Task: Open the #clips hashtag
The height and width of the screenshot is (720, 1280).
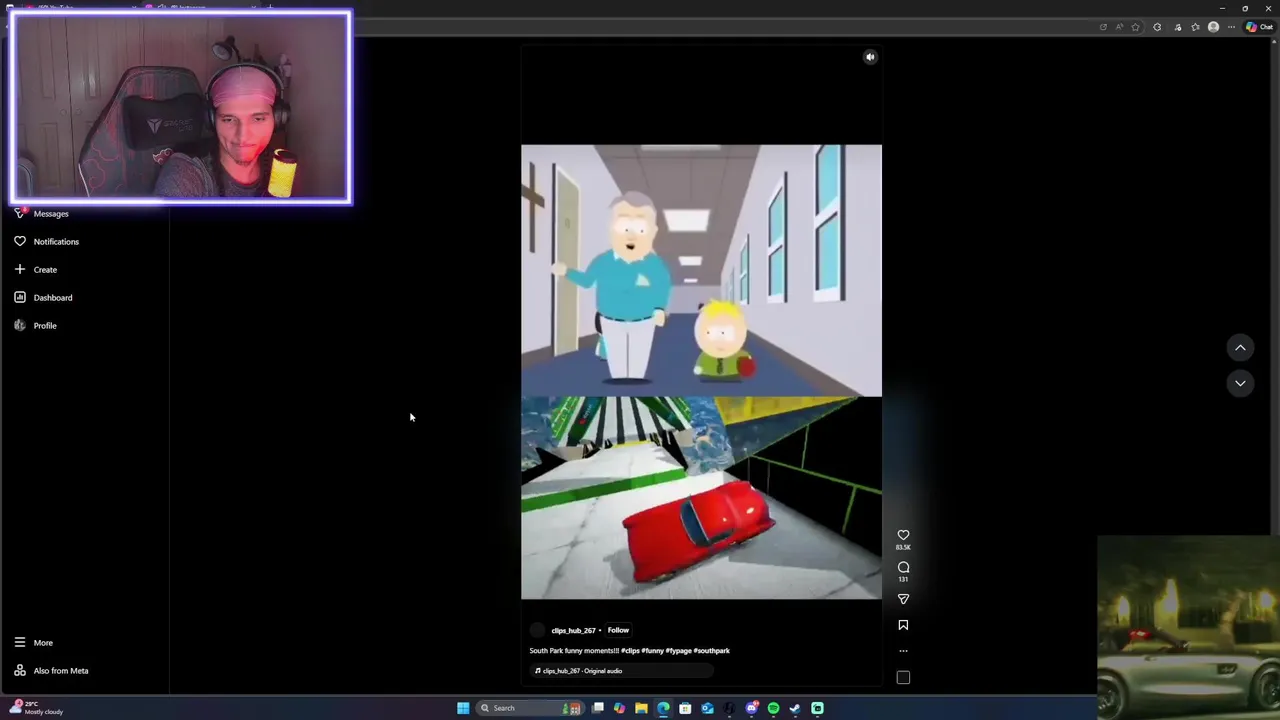Action: tap(630, 651)
